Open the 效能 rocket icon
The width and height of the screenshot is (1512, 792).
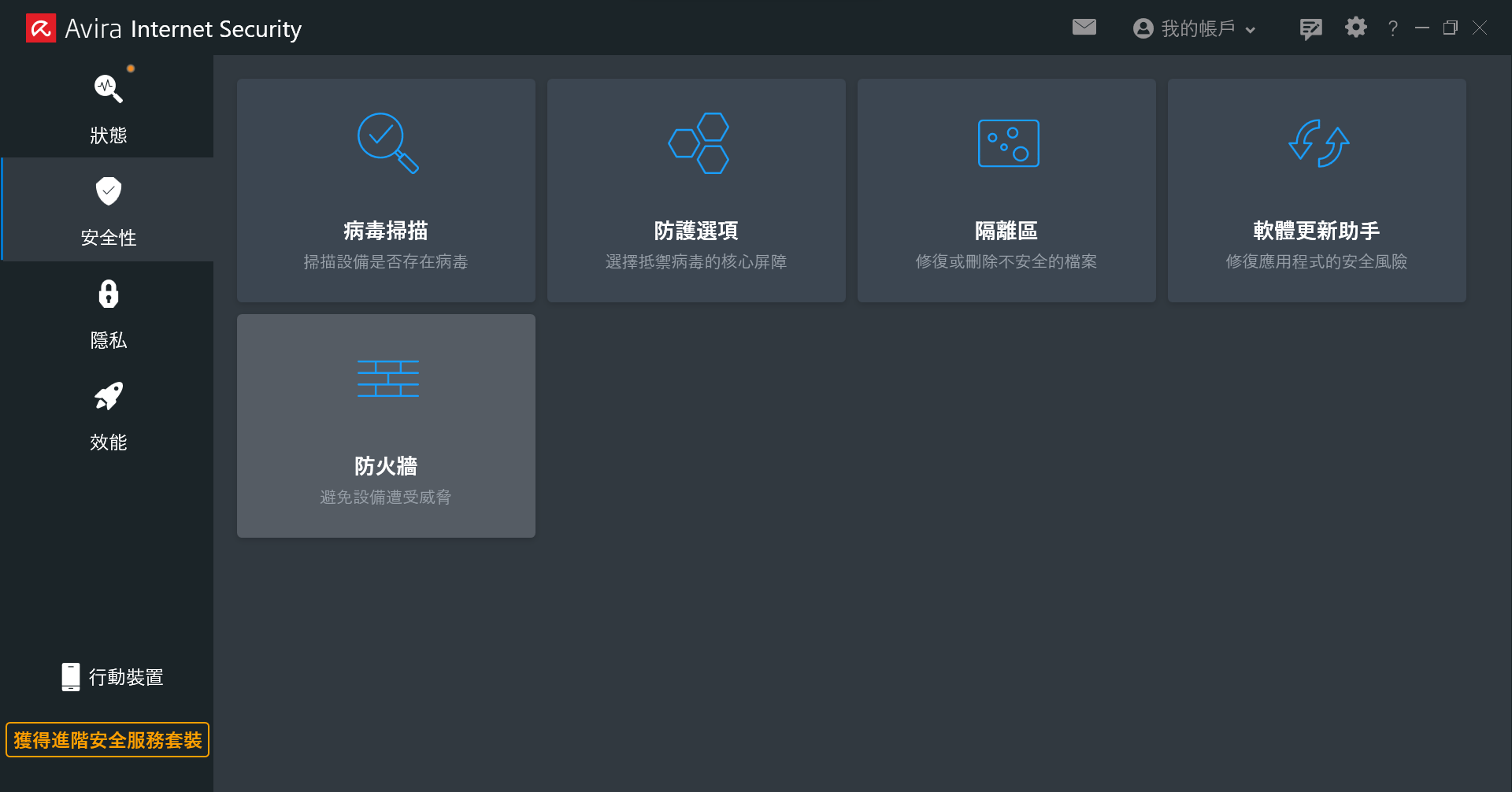109,396
